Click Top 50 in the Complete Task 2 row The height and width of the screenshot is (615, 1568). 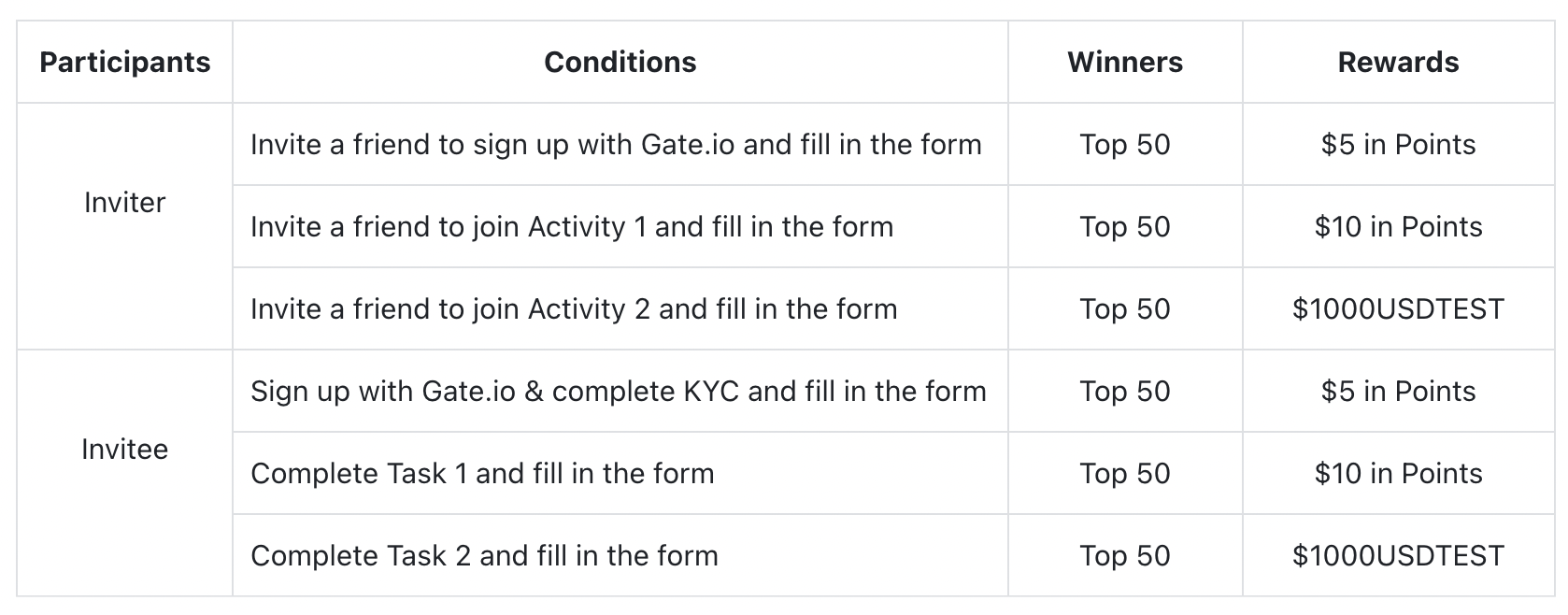[1124, 556]
